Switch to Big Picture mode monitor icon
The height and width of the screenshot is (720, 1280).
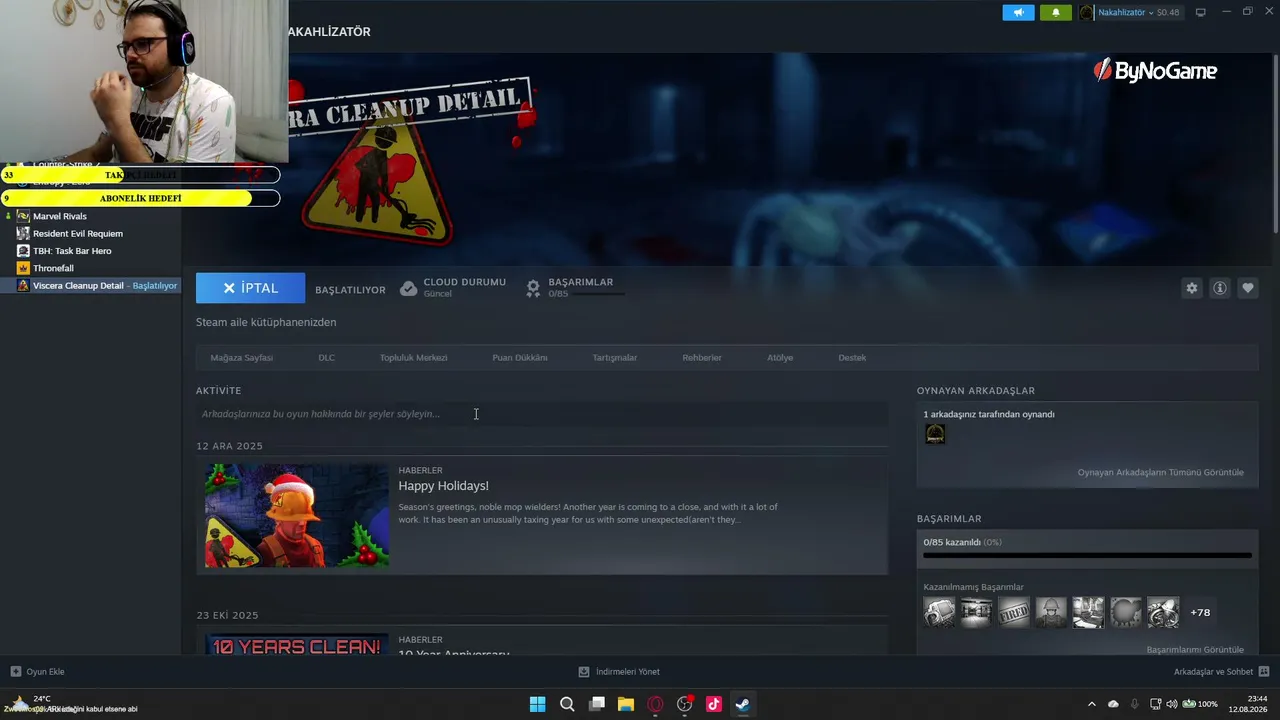(1201, 12)
